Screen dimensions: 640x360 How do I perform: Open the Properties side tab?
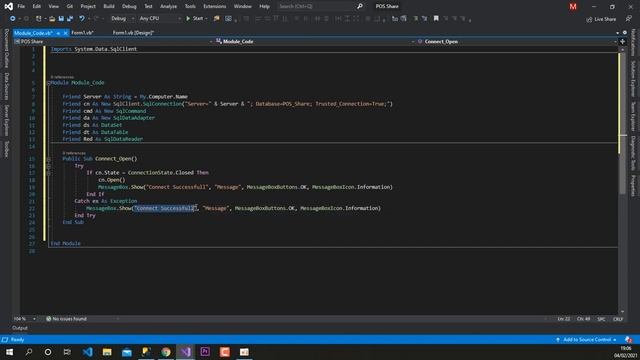click(633, 185)
